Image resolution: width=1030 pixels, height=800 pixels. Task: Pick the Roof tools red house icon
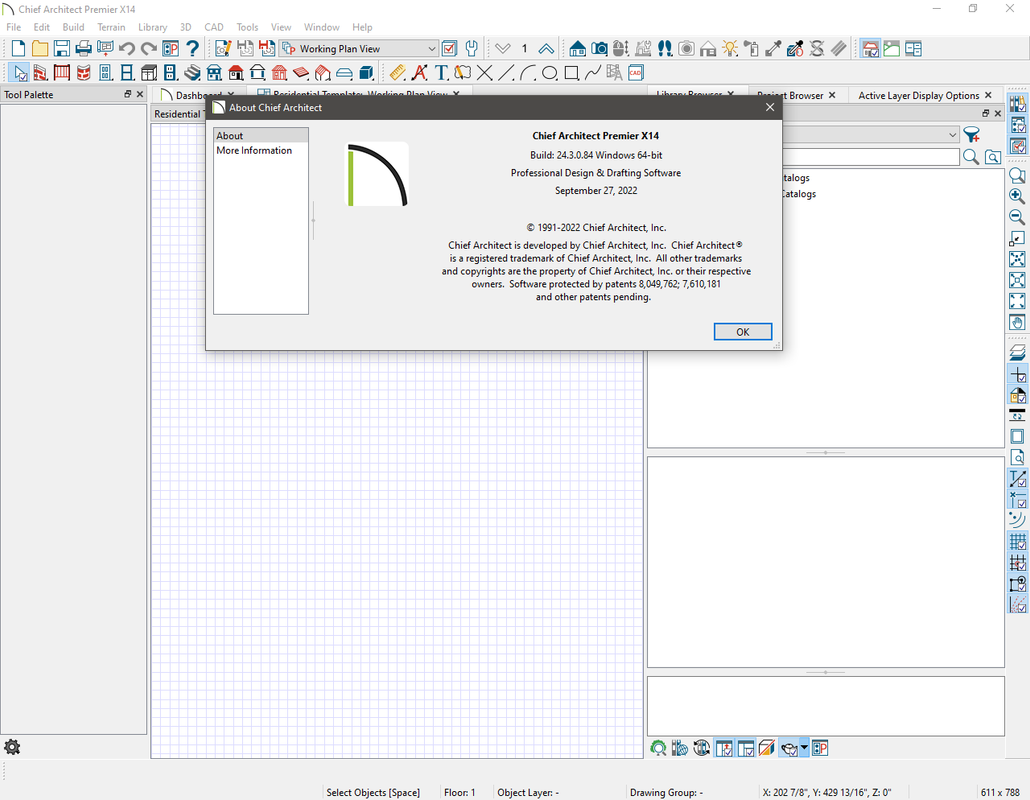click(x=236, y=73)
